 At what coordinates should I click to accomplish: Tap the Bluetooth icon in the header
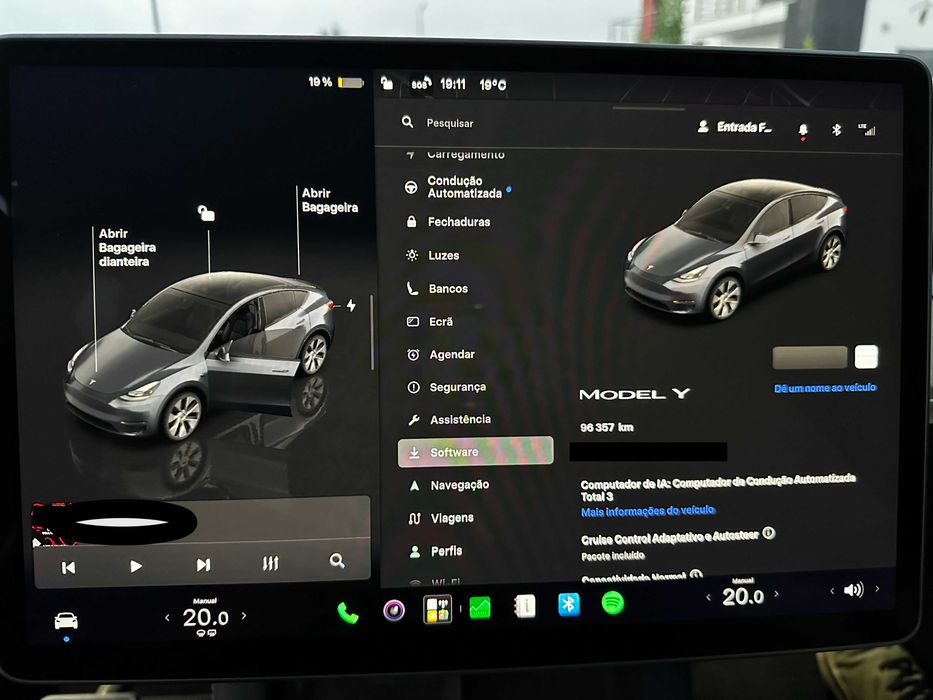(x=837, y=129)
